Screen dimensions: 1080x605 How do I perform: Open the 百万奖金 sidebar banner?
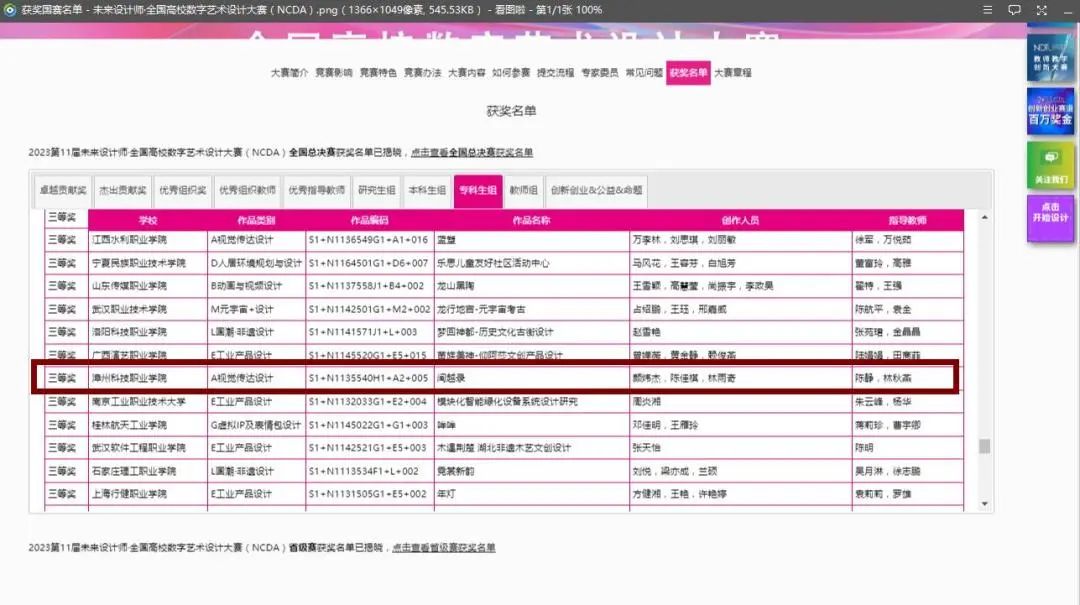pyautogui.click(x=1050, y=112)
